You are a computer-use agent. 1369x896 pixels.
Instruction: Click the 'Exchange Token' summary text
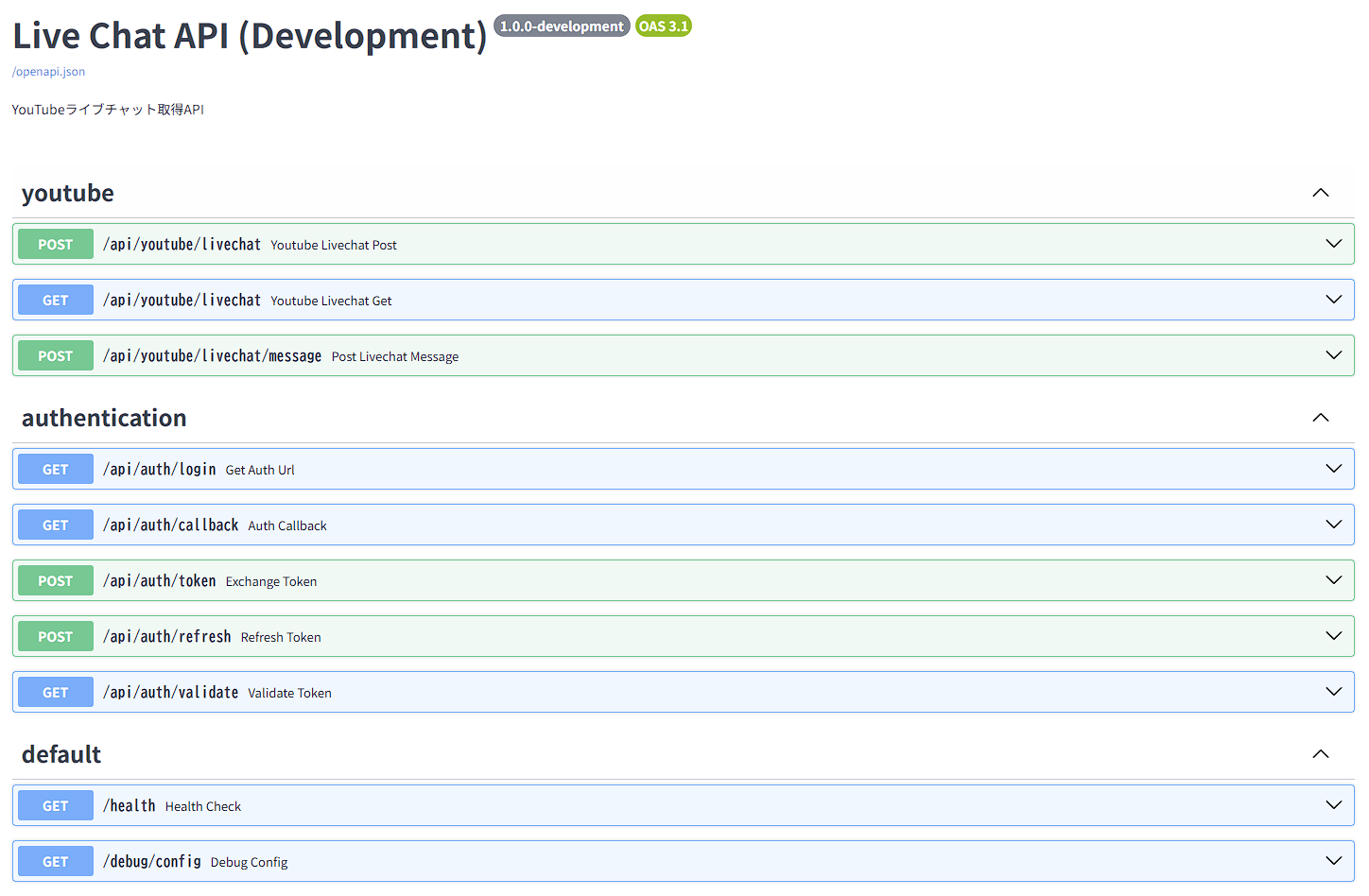click(x=271, y=581)
